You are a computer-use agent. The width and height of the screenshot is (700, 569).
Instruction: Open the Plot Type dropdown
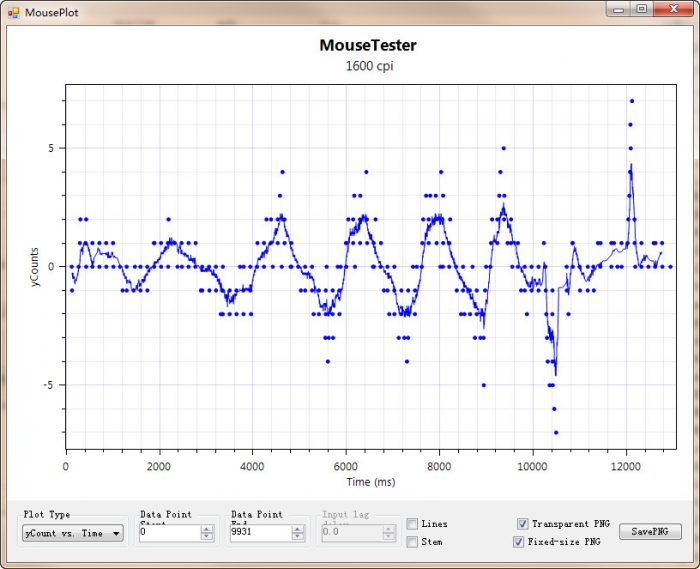[73, 533]
